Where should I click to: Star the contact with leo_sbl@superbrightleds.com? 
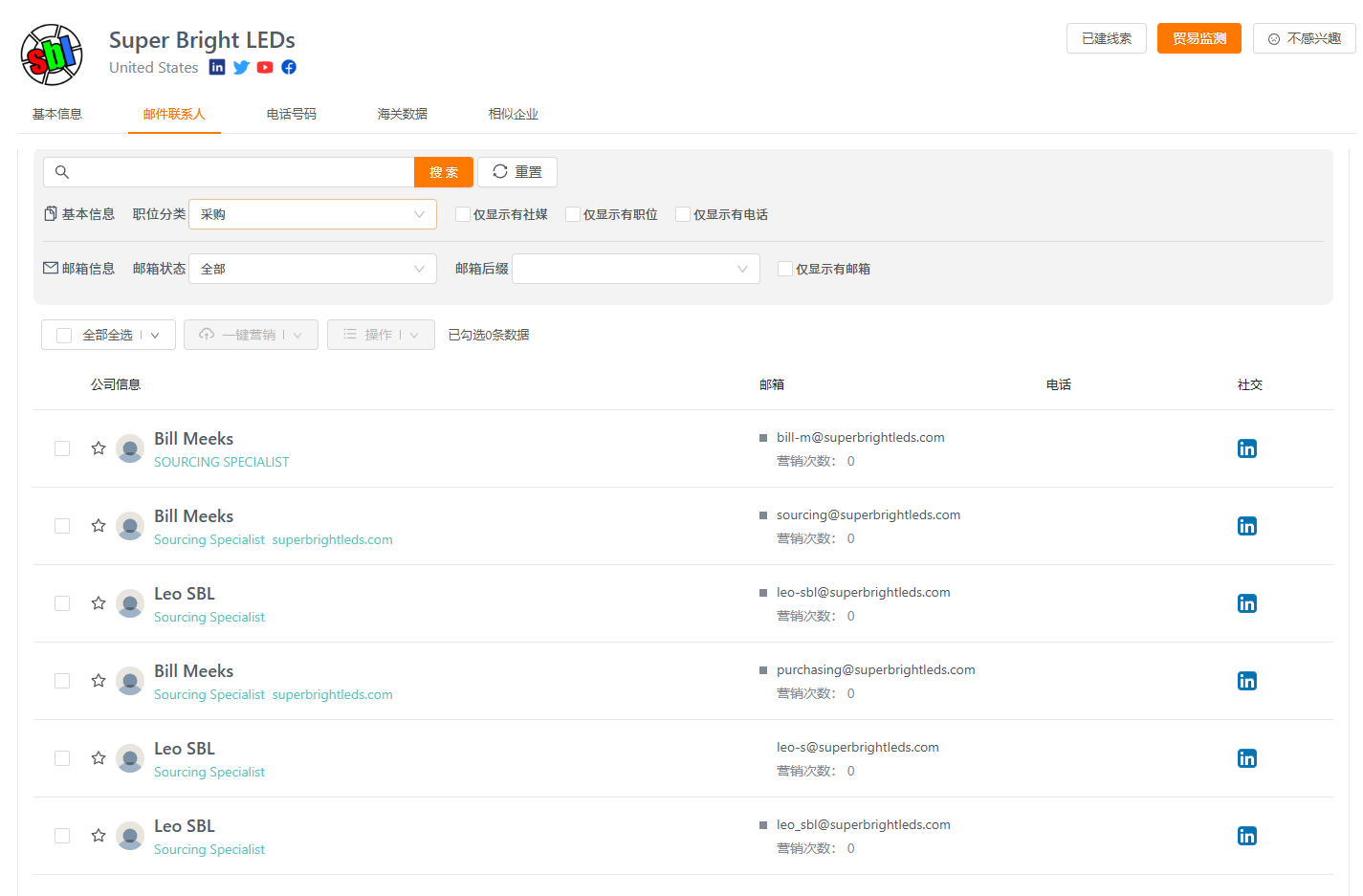pos(99,835)
